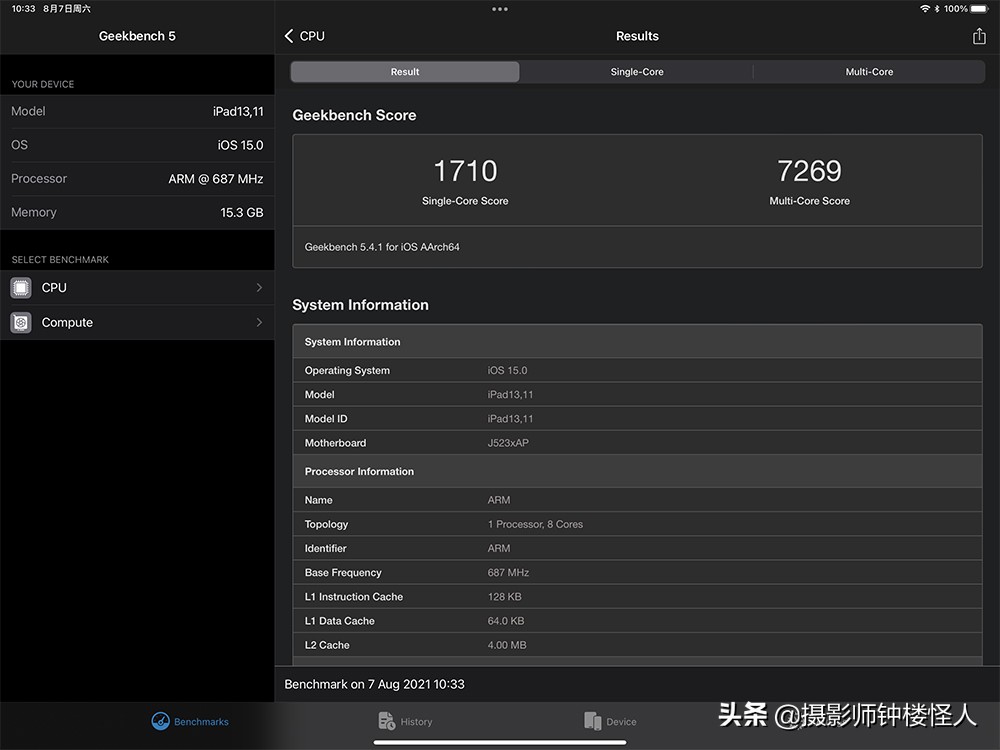The width and height of the screenshot is (1000, 750).
Task: Tap the Device icon in bottom bar
Action: [x=592, y=721]
